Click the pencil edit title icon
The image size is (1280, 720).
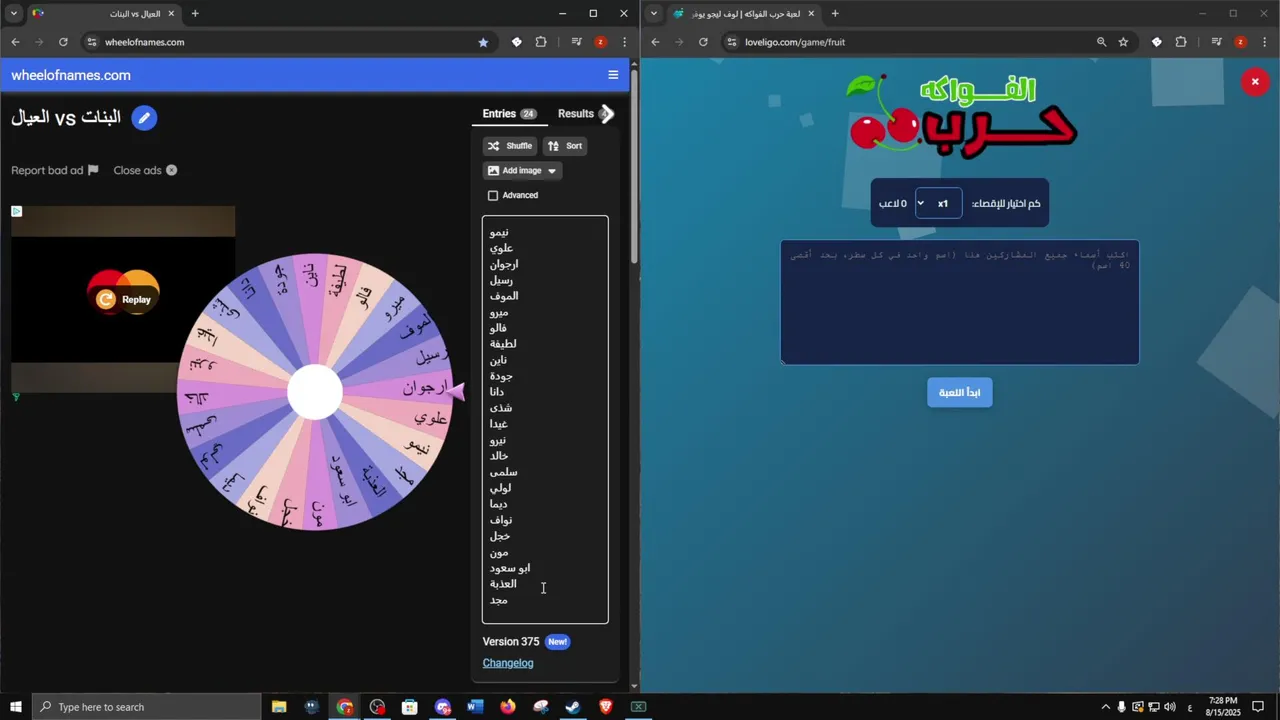click(144, 118)
